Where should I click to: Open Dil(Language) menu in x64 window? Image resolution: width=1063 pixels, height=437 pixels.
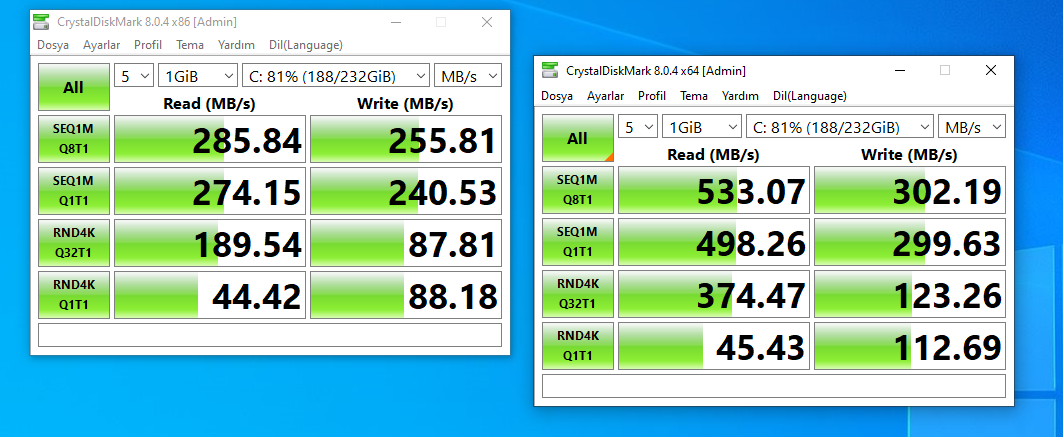pyautogui.click(x=809, y=96)
